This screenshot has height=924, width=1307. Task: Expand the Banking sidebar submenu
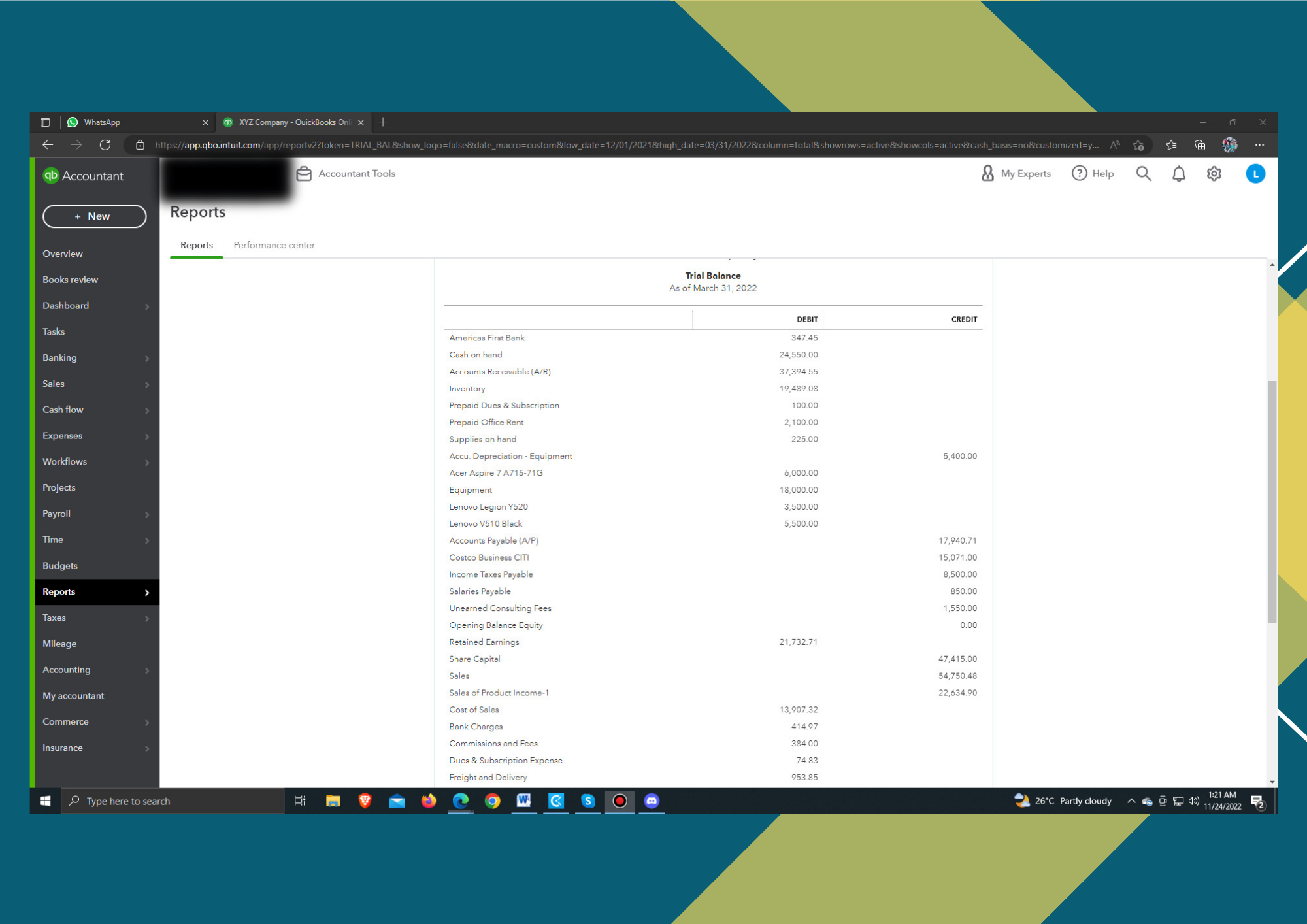(147, 358)
